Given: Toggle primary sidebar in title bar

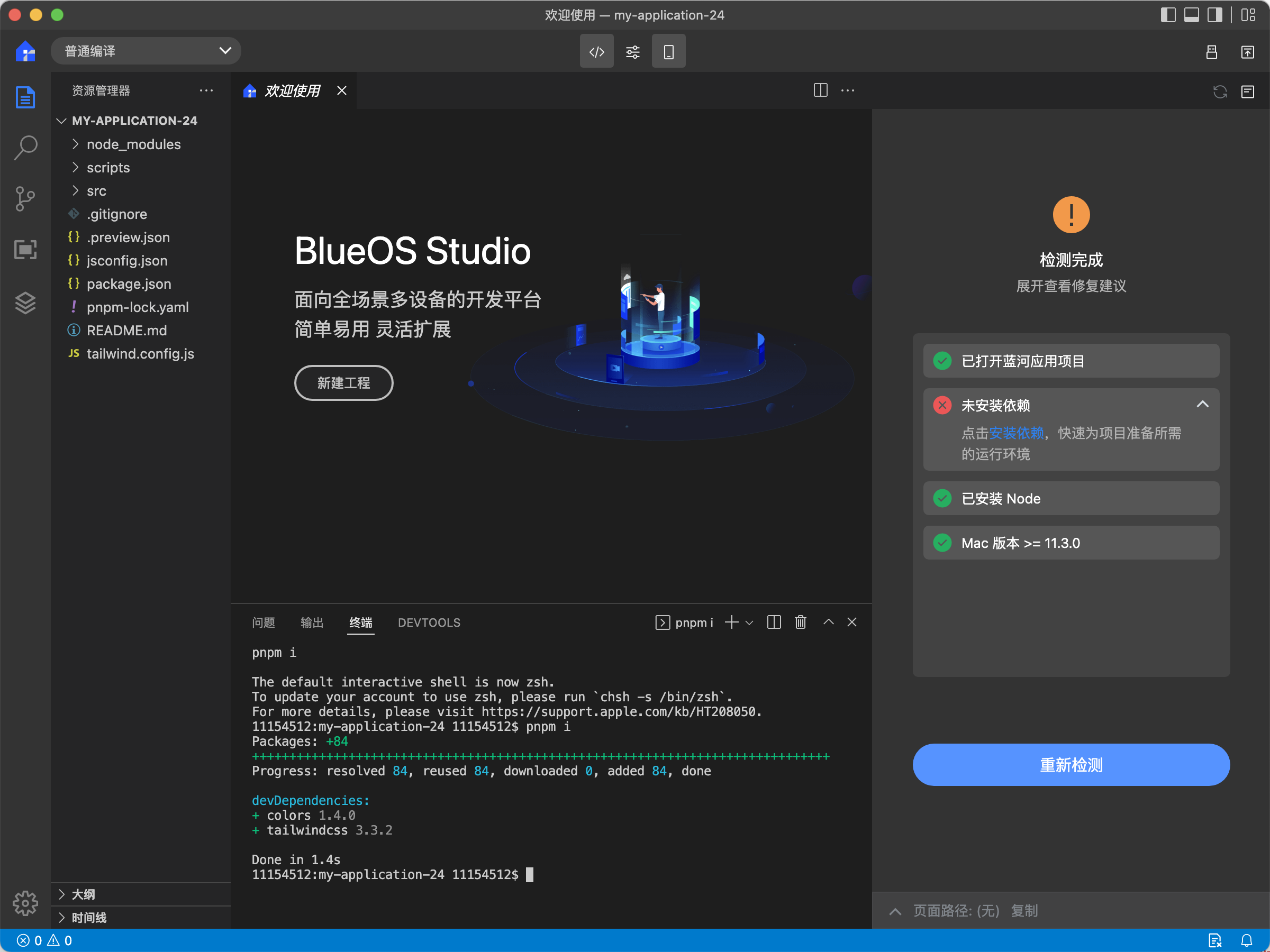Looking at the screenshot, I should (1168, 15).
